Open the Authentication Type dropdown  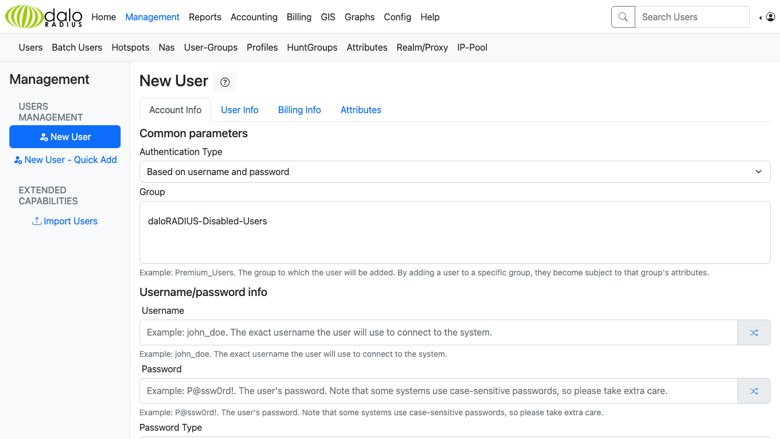(455, 172)
